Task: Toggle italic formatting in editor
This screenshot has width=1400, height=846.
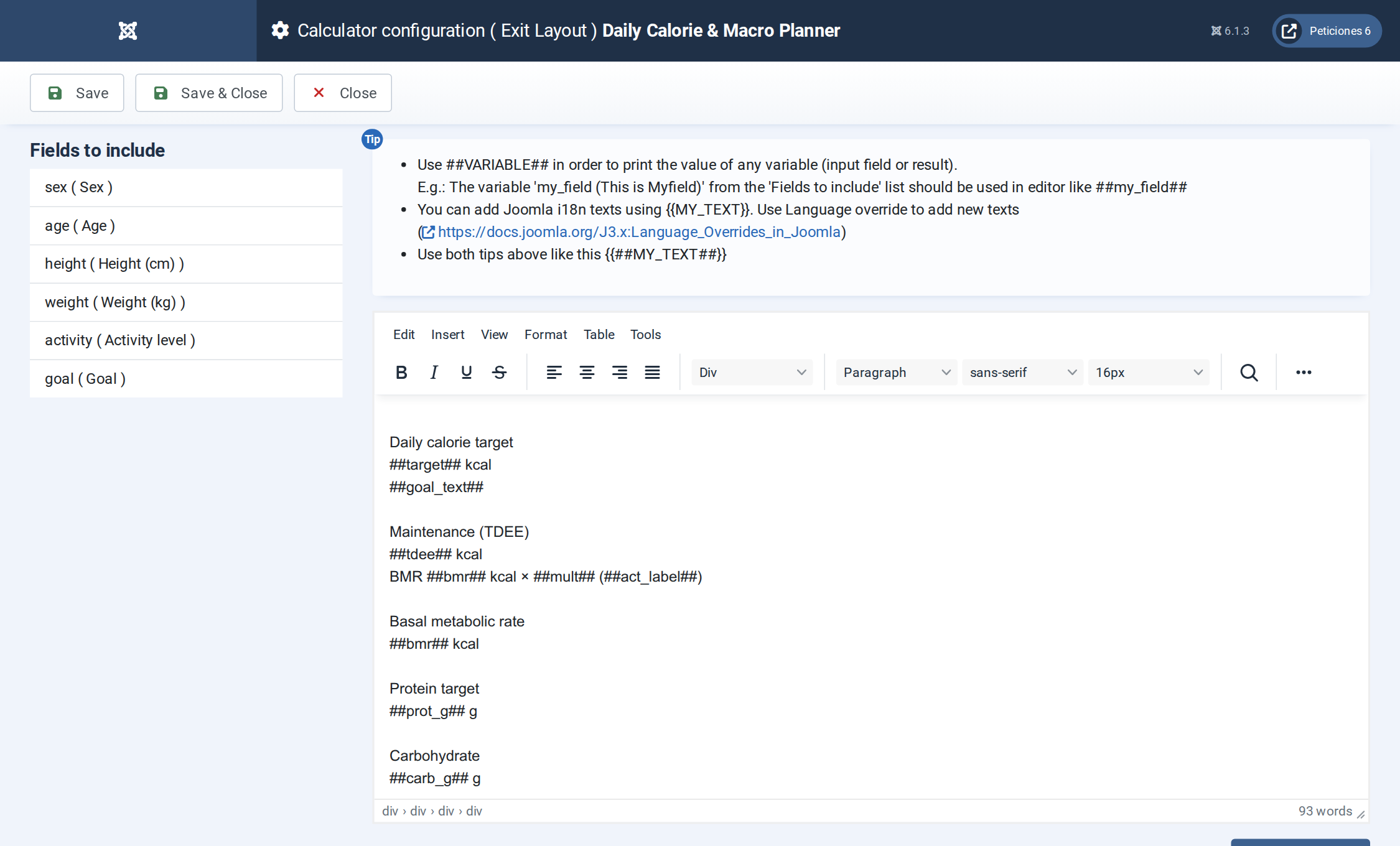Action: [434, 372]
